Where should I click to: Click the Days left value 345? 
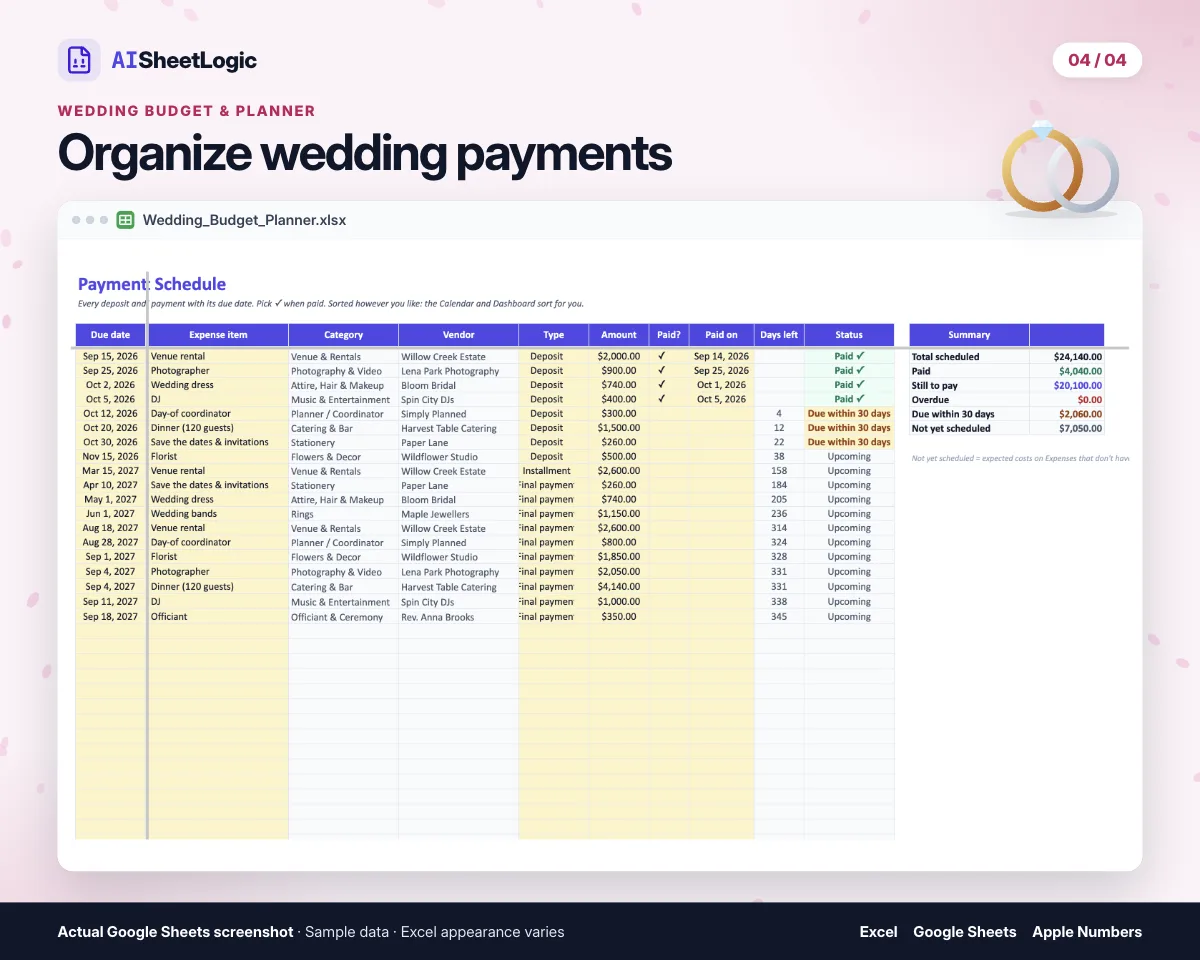779,617
